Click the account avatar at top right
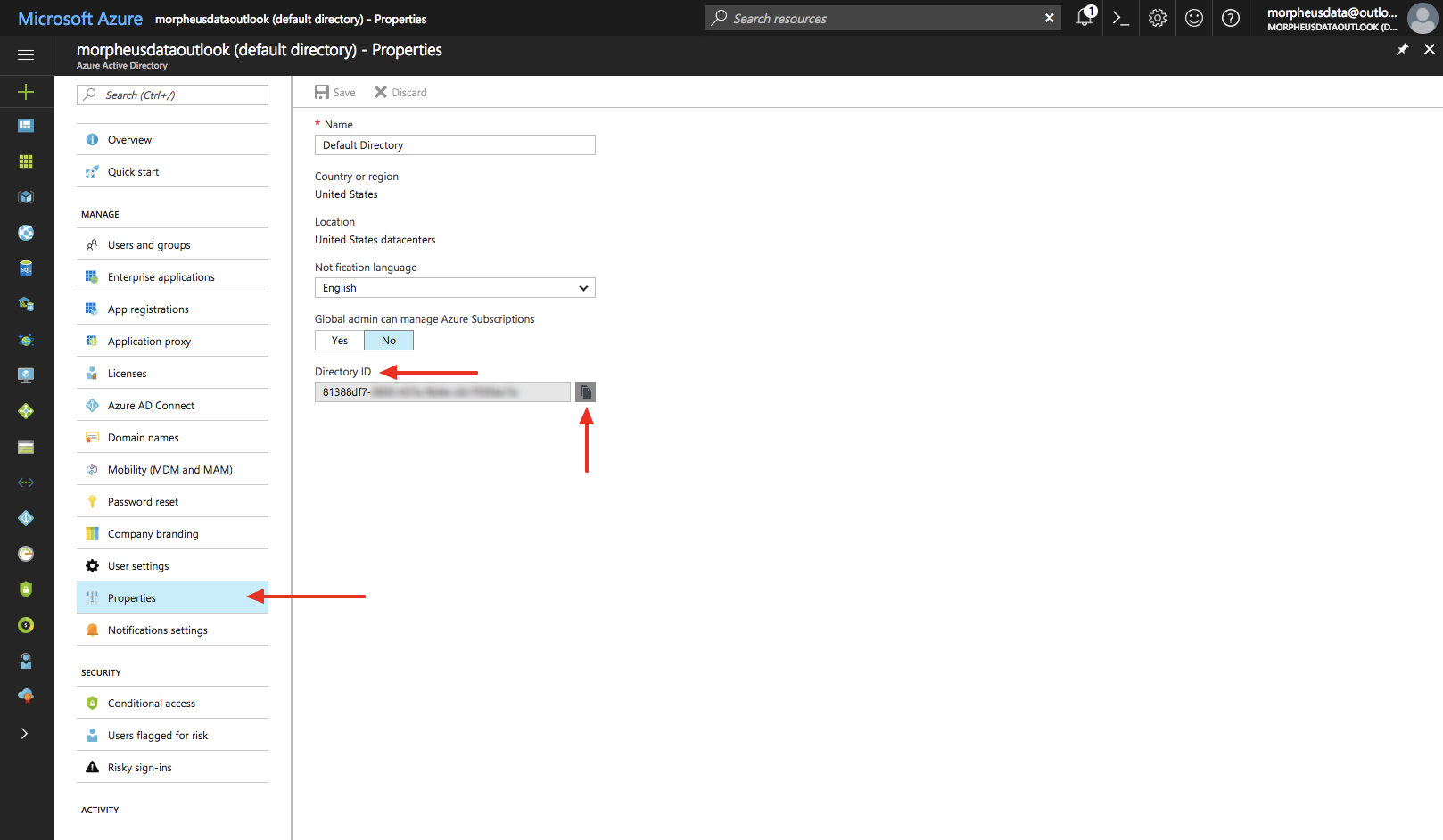This screenshot has height=840, width=1443. click(1422, 18)
